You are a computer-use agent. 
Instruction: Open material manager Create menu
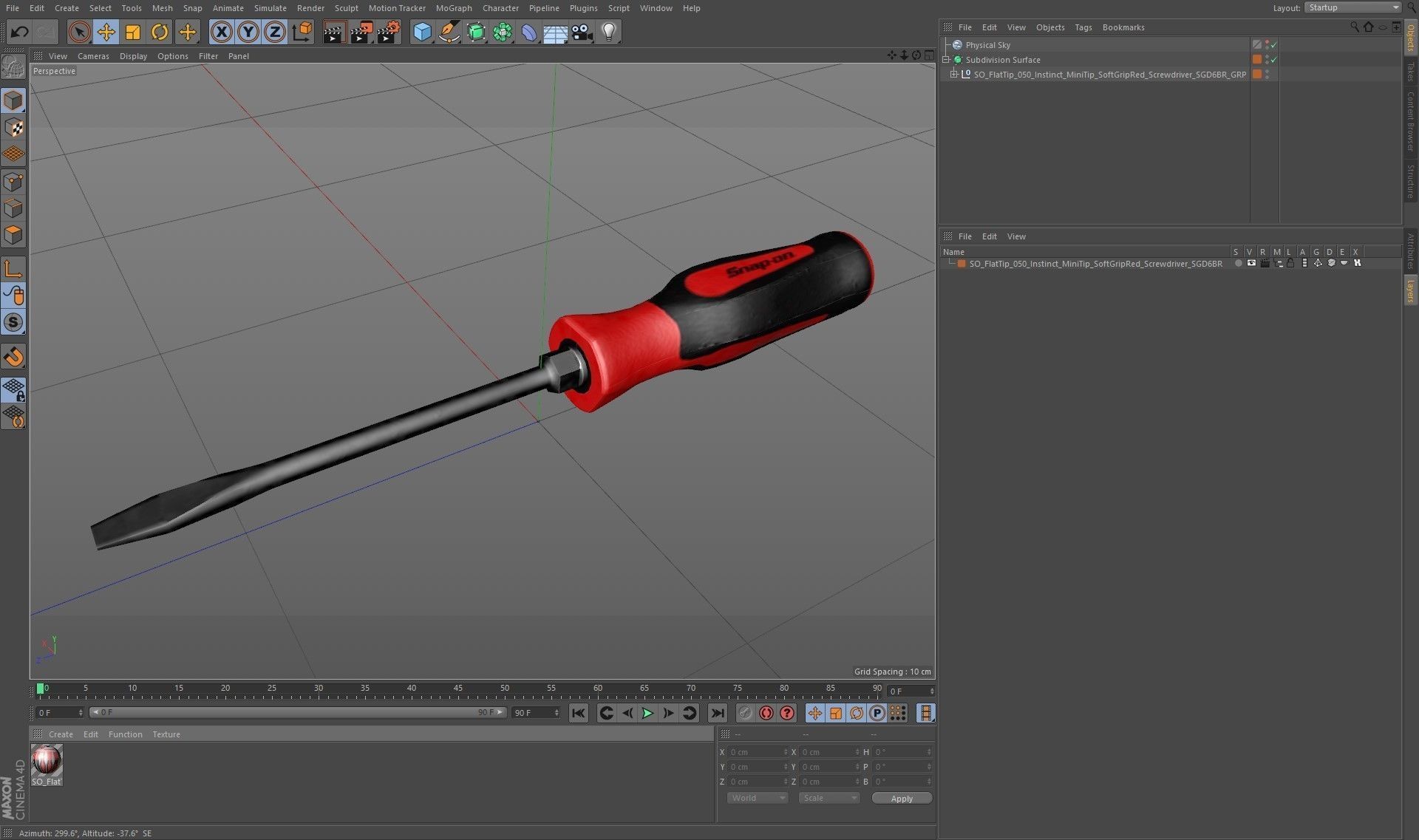pyautogui.click(x=61, y=734)
